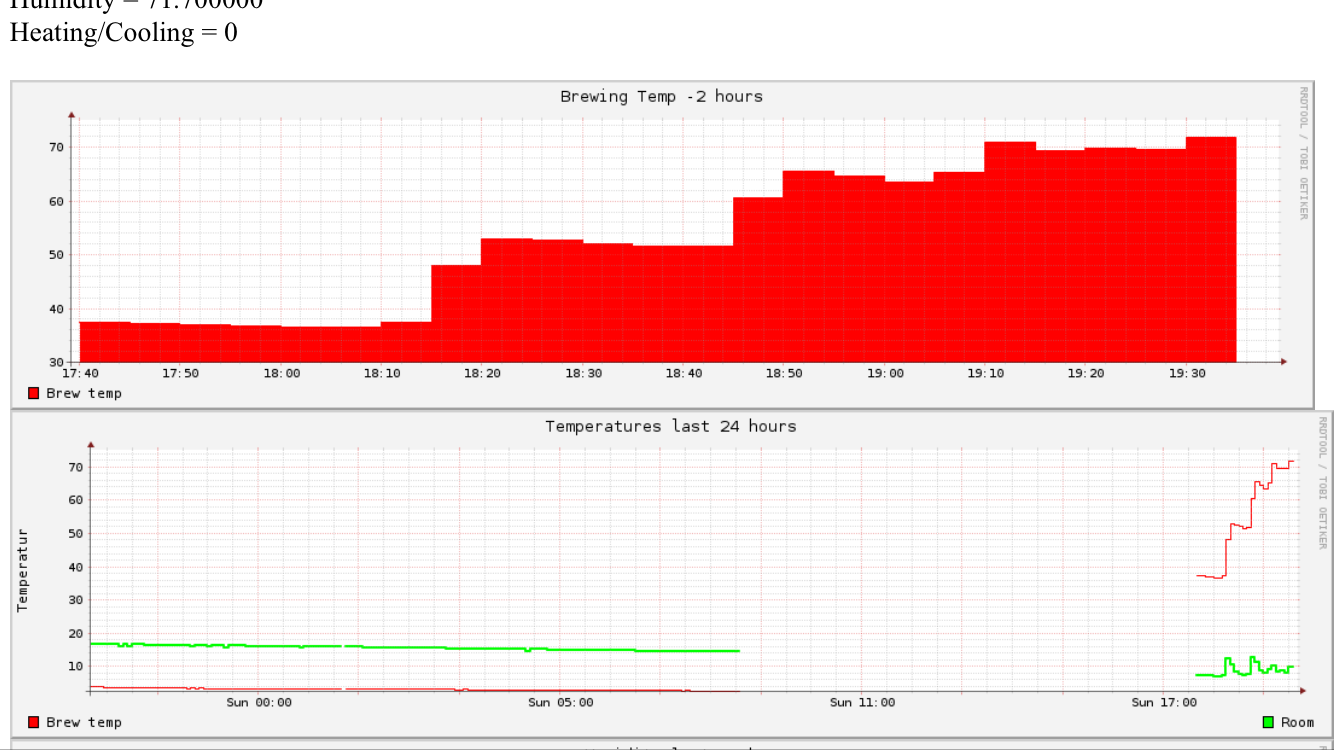This screenshot has height=750, width=1334.
Task: Click the 30 y-axis label on 24 hours graph
Action: click(x=73, y=600)
